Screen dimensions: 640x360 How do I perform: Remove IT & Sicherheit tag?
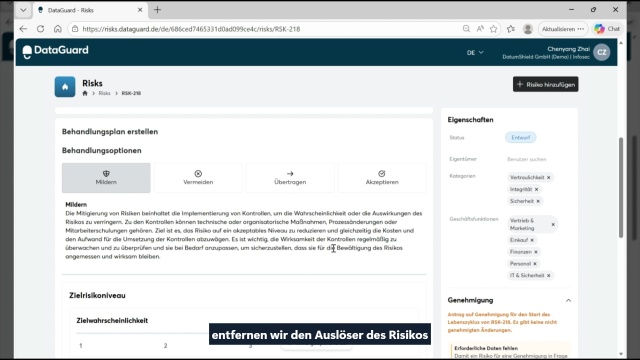pos(549,276)
